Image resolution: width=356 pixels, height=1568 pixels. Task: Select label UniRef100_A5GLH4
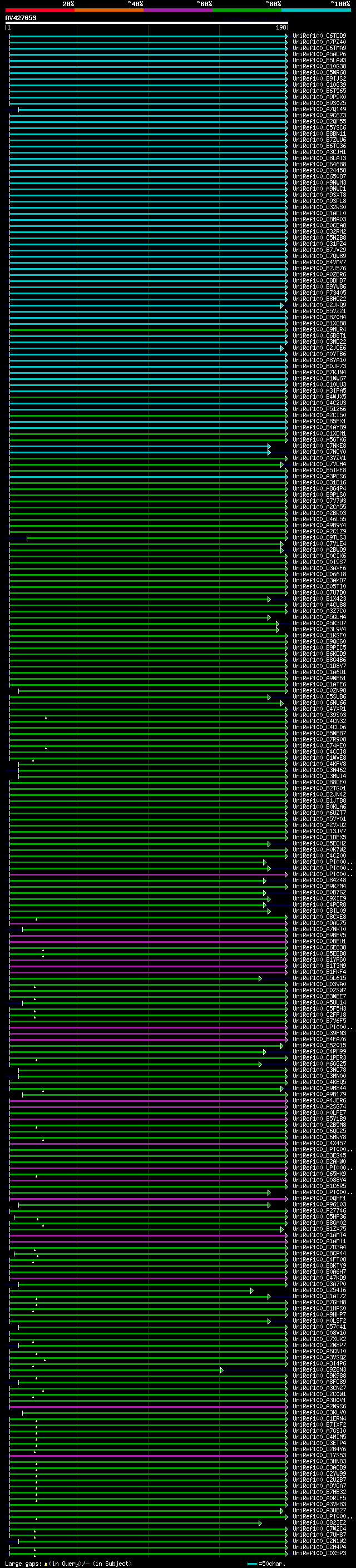point(319,617)
